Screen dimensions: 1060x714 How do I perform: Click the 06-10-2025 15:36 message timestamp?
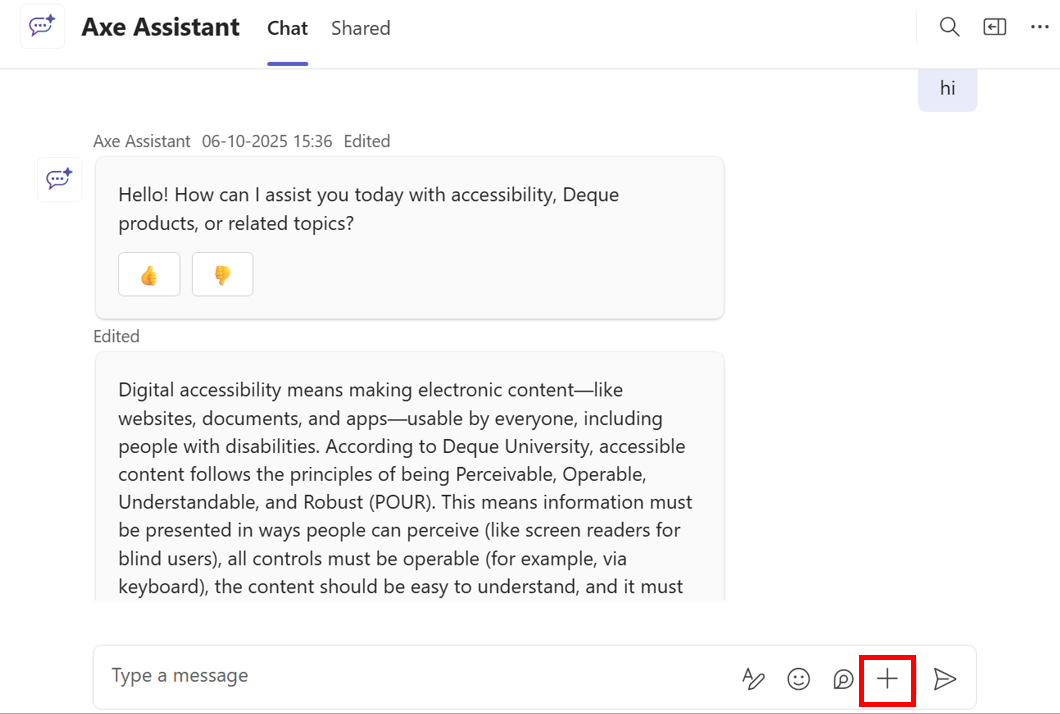pyautogui.click(x=267, y=141)
